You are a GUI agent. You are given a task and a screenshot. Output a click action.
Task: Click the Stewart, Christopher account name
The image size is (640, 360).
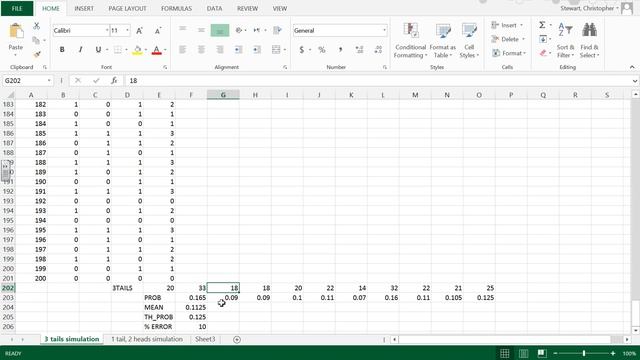click(x=587, y=8)
